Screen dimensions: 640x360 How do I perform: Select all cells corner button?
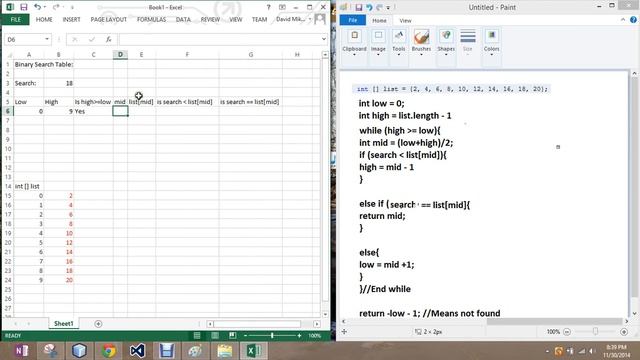[9, 54]
